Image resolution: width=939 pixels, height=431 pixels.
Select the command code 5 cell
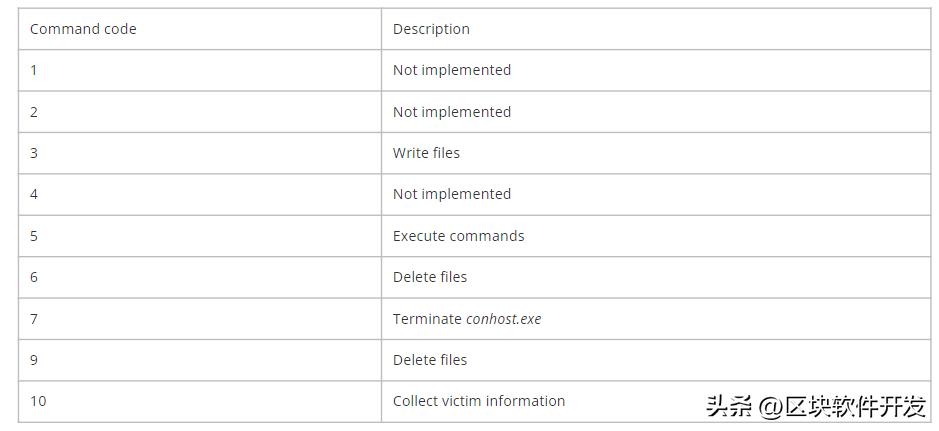tap(34, 236)
